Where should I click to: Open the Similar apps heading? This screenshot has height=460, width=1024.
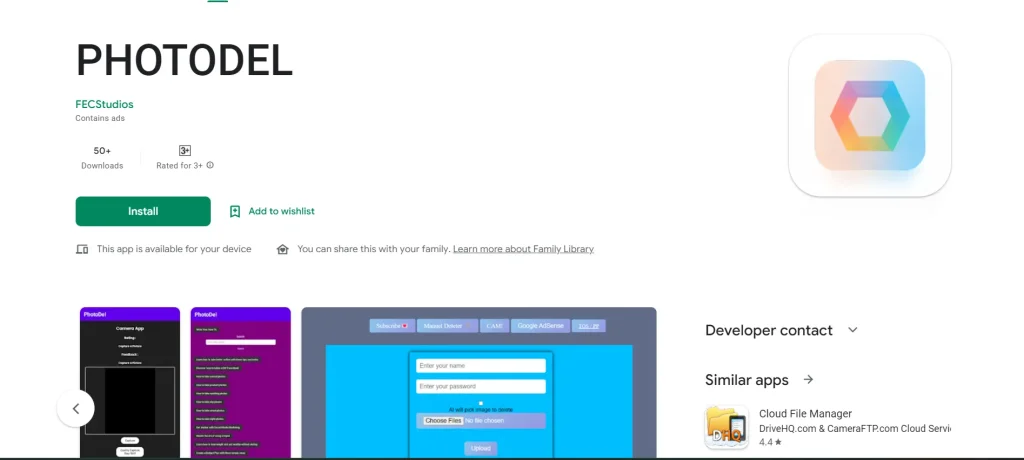[x=746, y=380]
